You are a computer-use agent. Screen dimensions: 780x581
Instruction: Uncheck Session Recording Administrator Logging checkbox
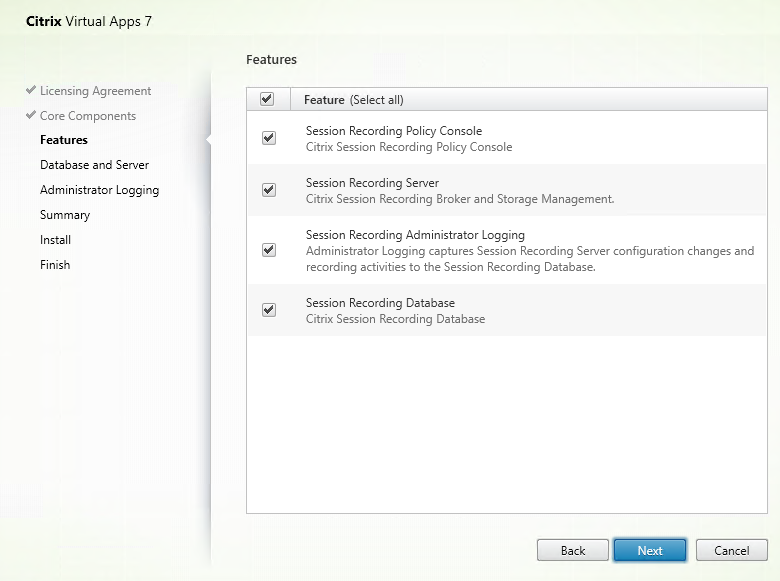[x=269, y=250]
